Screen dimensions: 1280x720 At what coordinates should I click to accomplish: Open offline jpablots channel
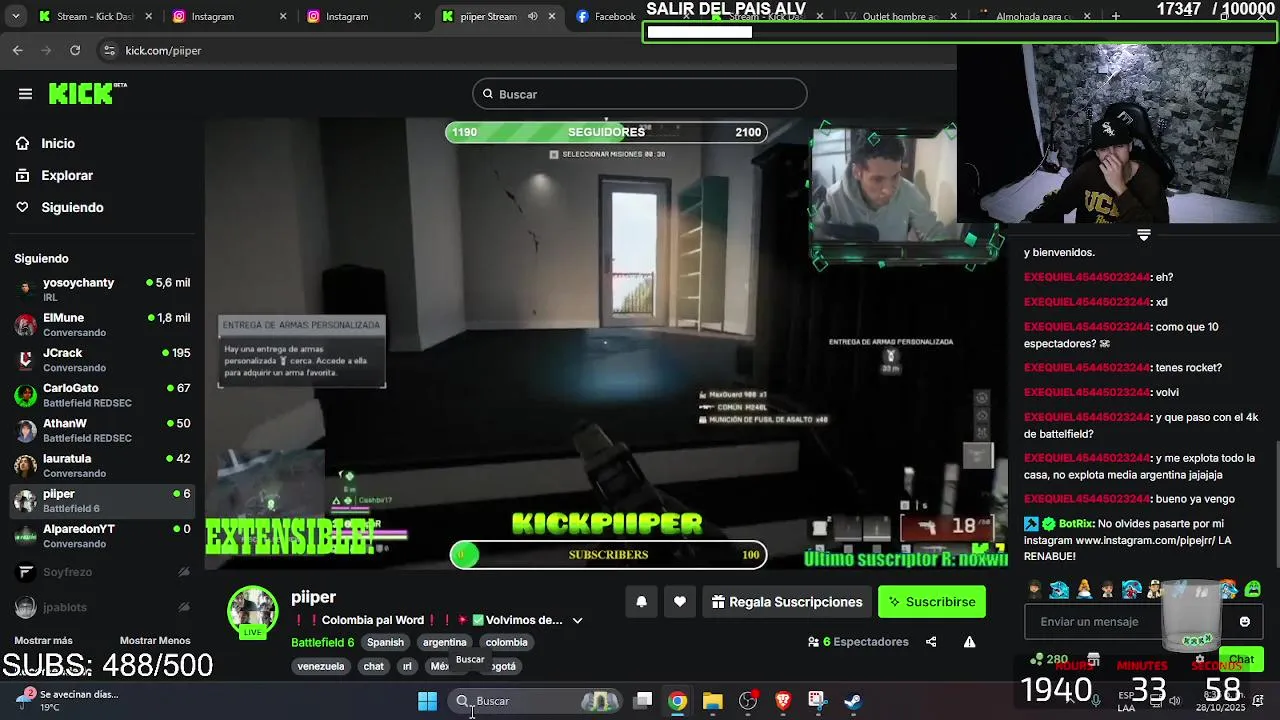[102, 607]
